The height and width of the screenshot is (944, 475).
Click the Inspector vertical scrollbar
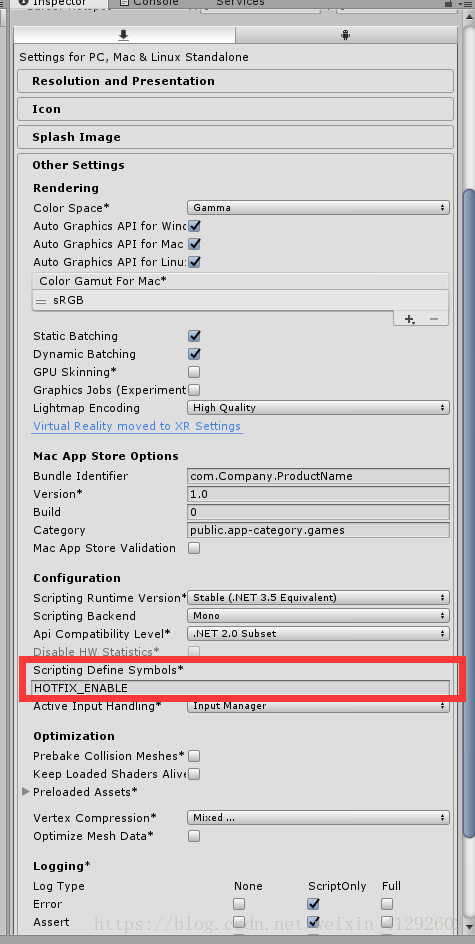point(468,512)
